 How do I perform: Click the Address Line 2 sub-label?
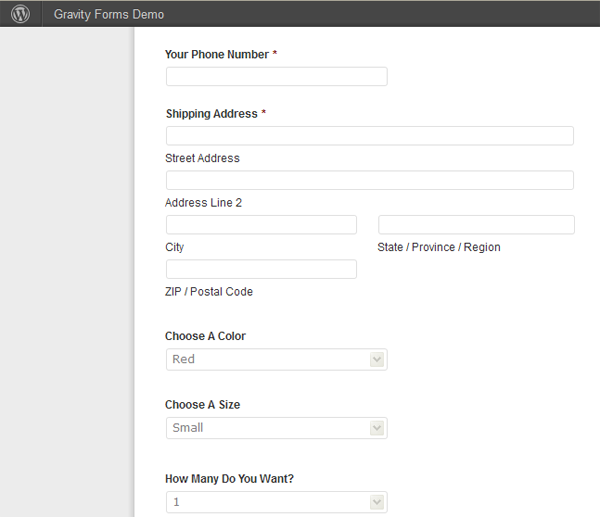[203, 203]
